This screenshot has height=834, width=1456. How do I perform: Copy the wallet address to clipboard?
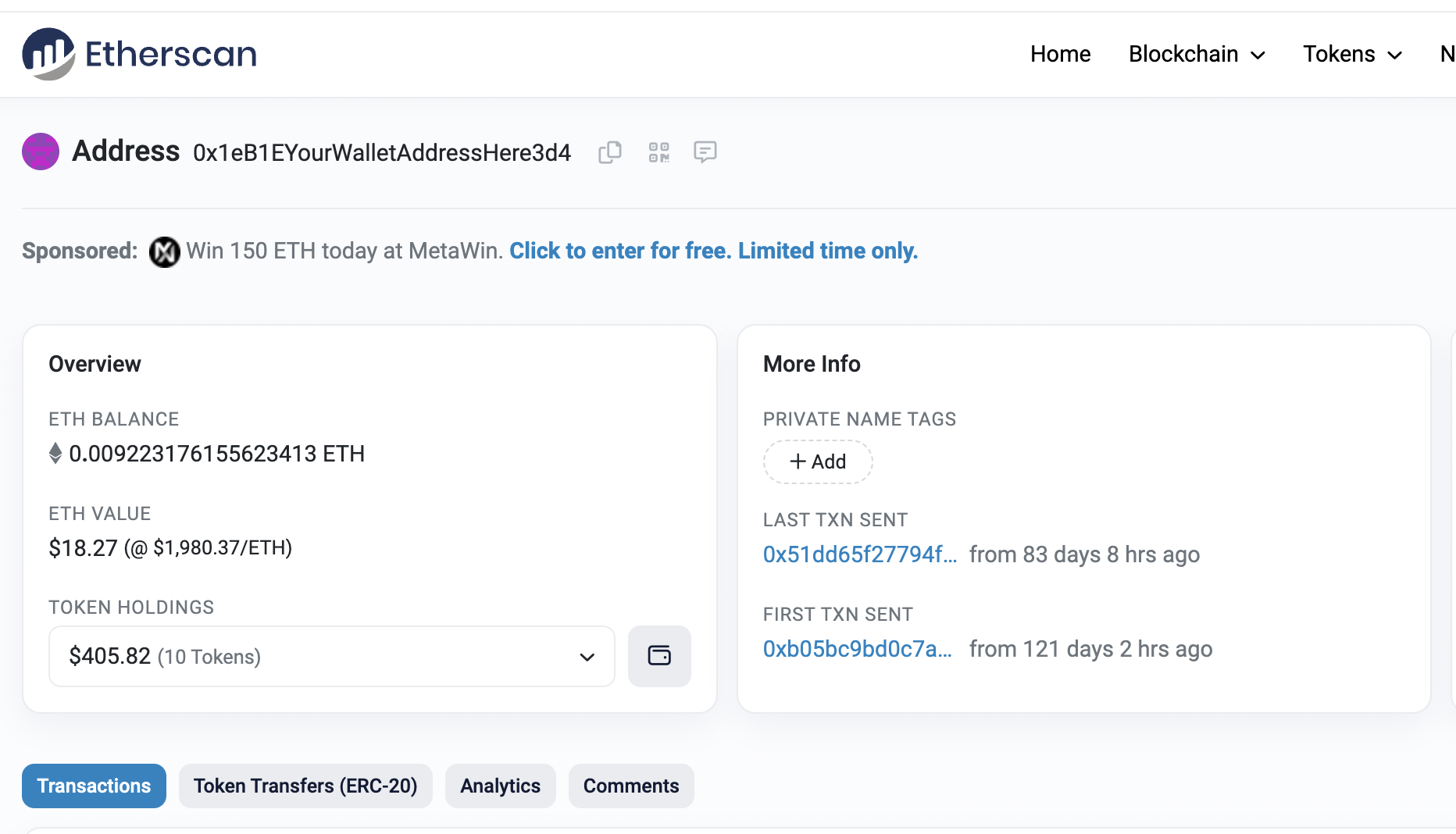(610, 152)
